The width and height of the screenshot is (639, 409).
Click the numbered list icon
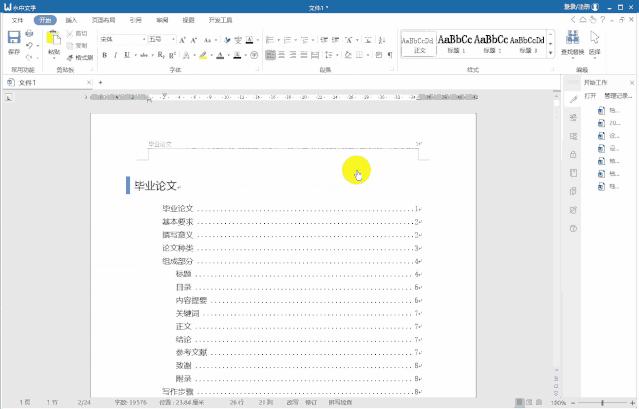point(287,40)
